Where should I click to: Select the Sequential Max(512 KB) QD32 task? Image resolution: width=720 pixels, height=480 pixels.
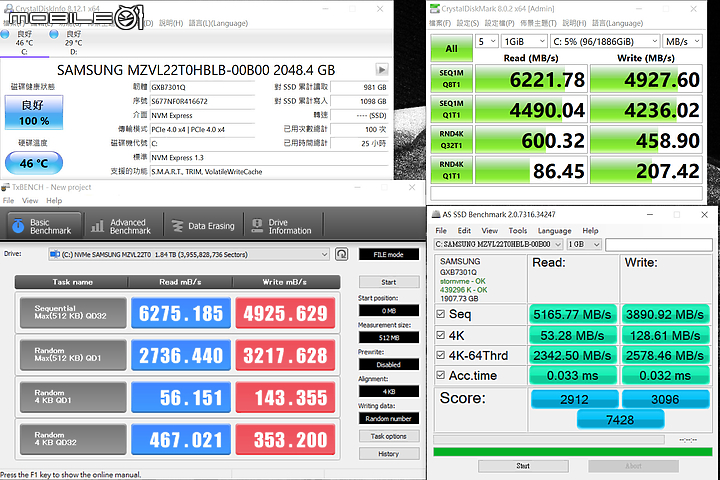73,312
